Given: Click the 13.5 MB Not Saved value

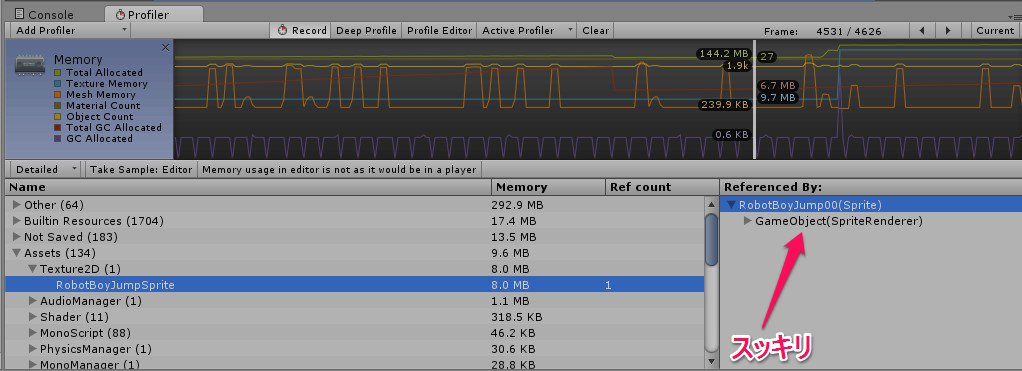Looking at the screenshot, I should coord(514,237).
